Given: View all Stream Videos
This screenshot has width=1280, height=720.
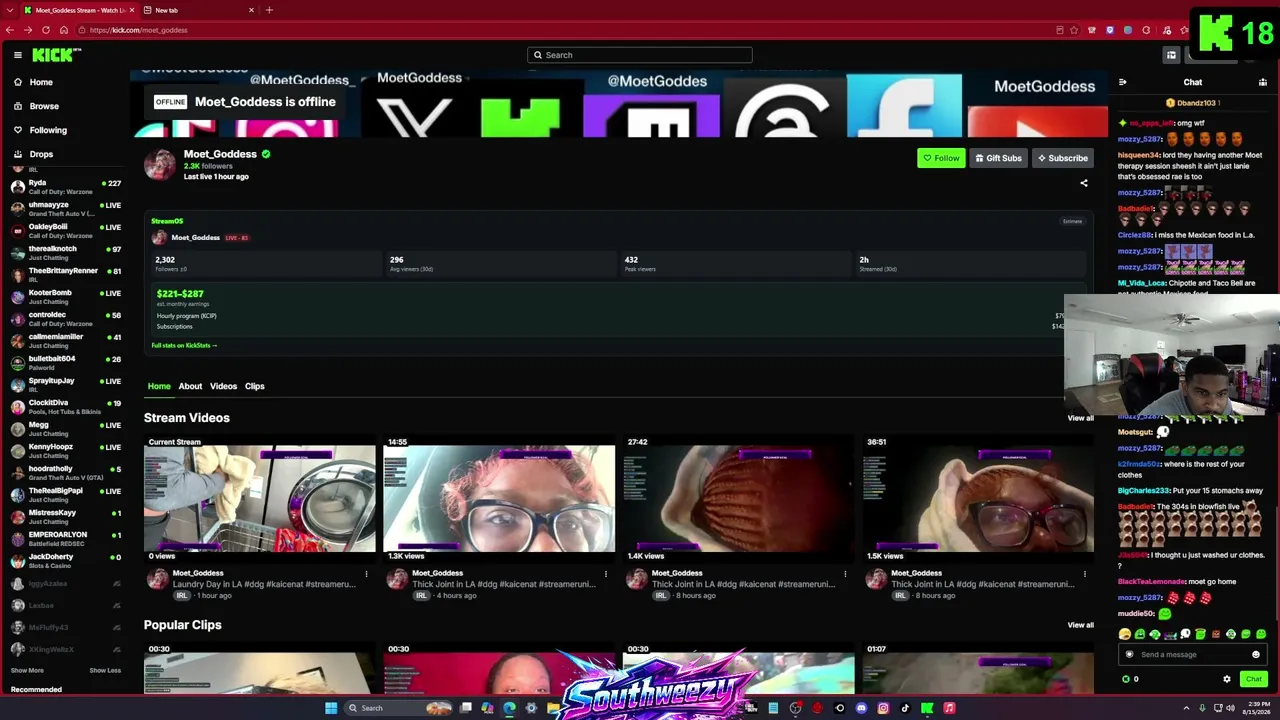Looking at the screenshot, I should tap(1081, 418).
